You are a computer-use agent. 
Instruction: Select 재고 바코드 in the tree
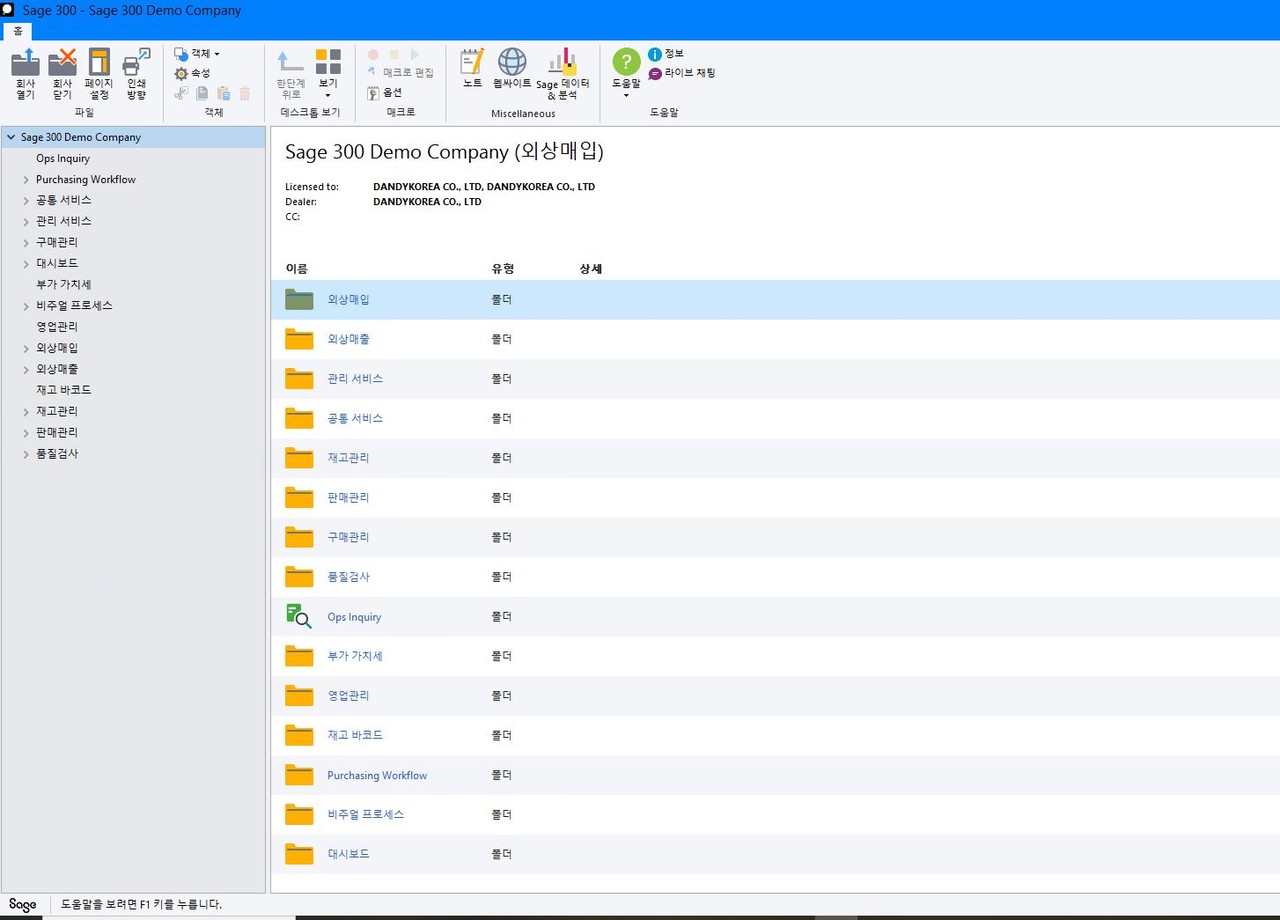[63, 390]
